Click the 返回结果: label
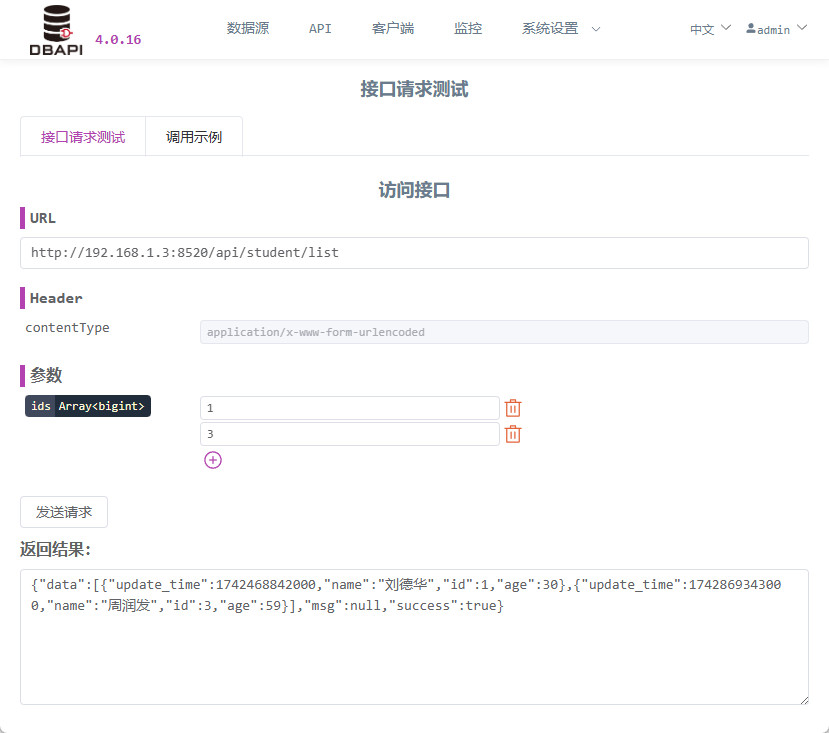 pyautogui.click(x=56, y=549)
